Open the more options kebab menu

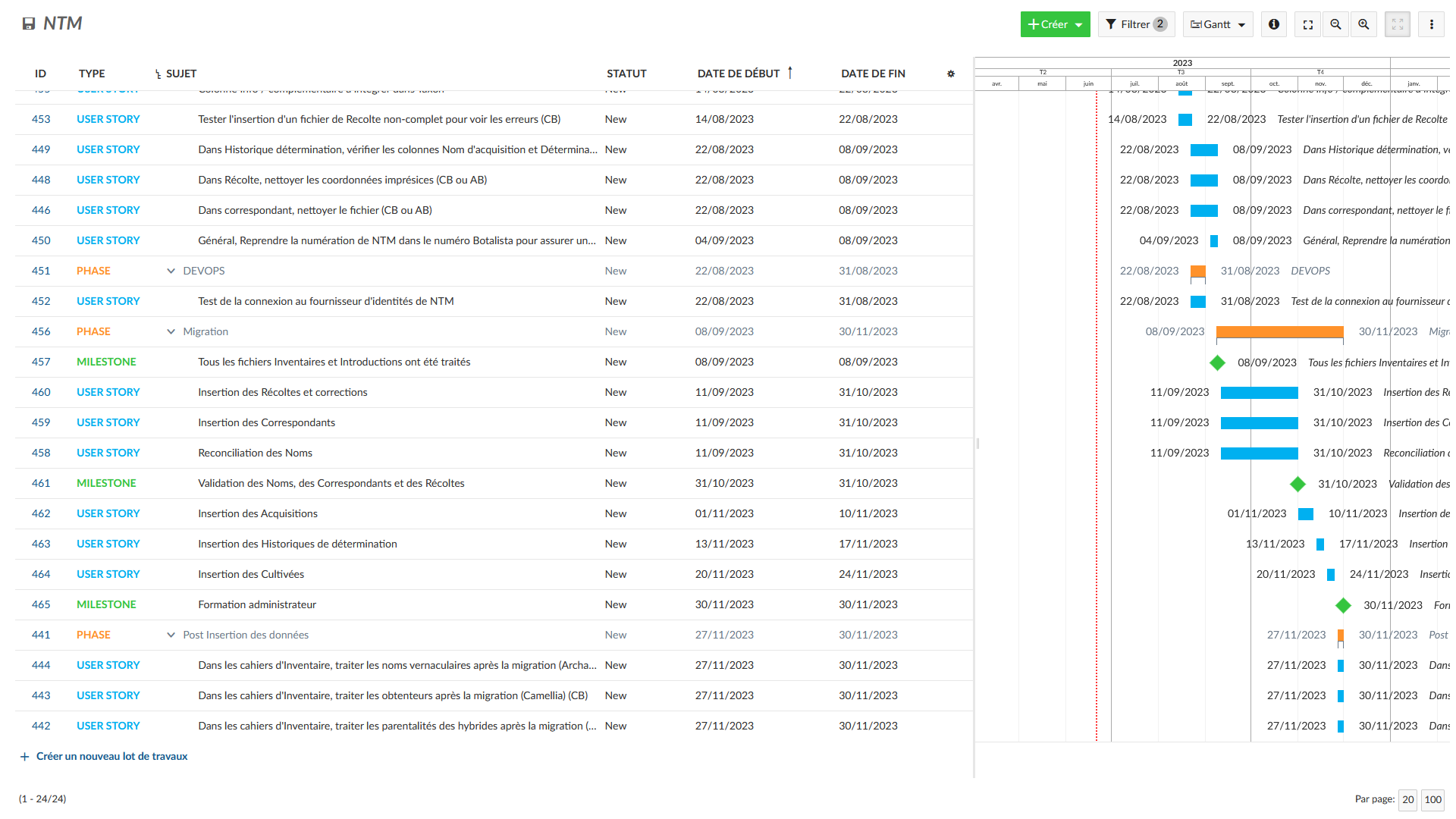1432,24
